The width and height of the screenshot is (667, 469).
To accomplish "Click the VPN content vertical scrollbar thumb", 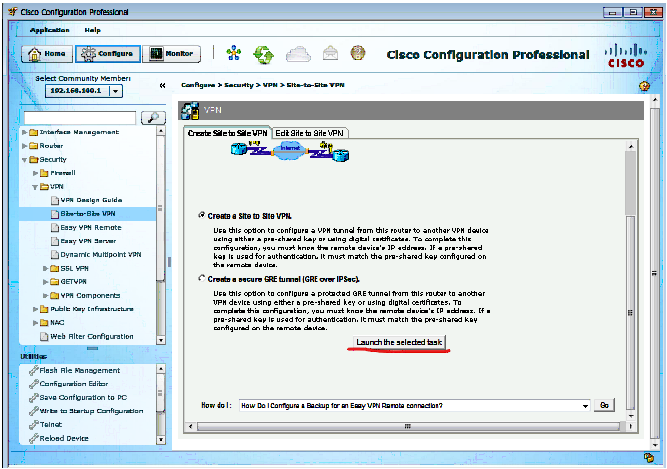I will (x=630, y=313).
